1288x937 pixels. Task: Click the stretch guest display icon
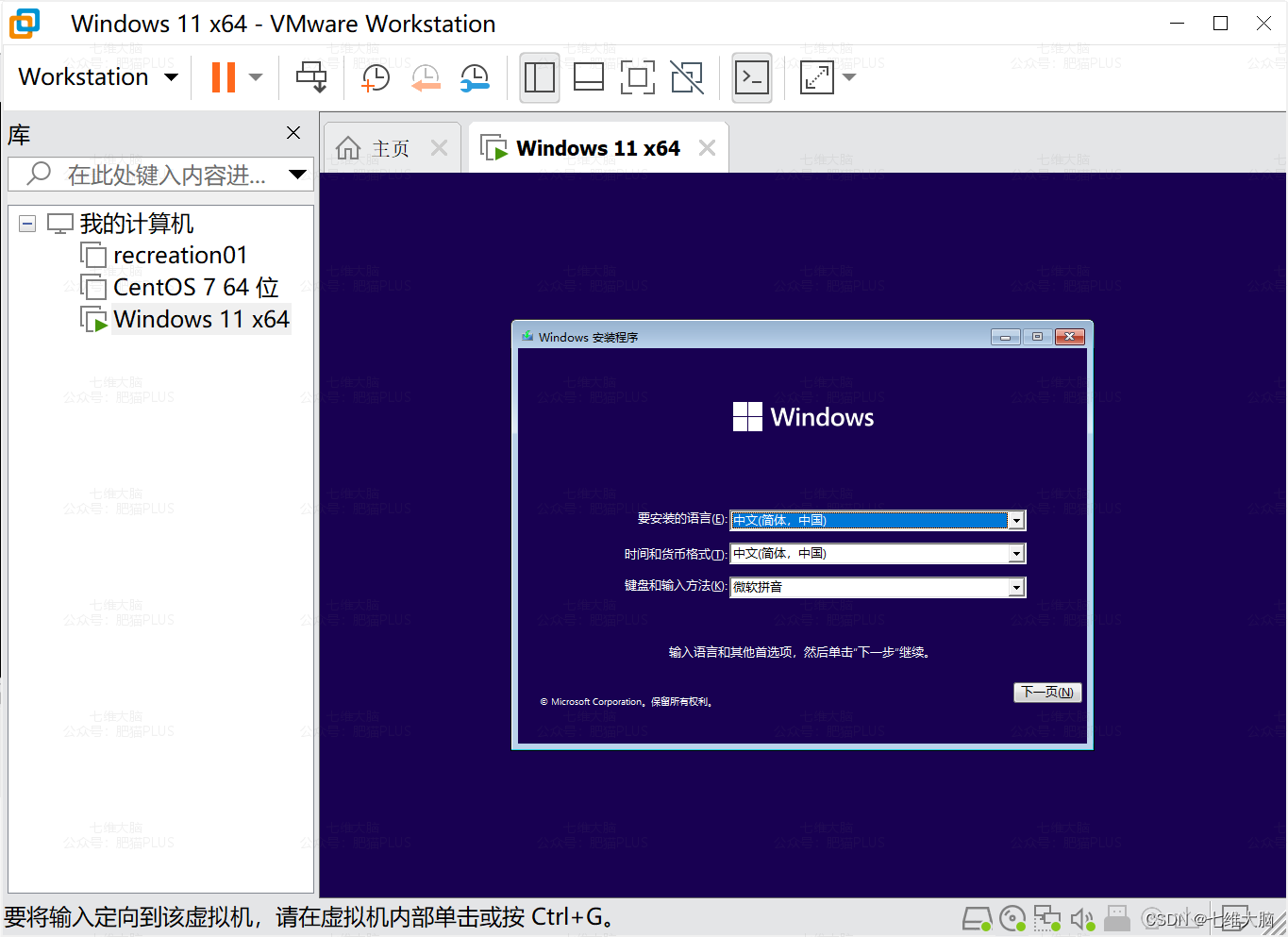(x=817, y=77)
